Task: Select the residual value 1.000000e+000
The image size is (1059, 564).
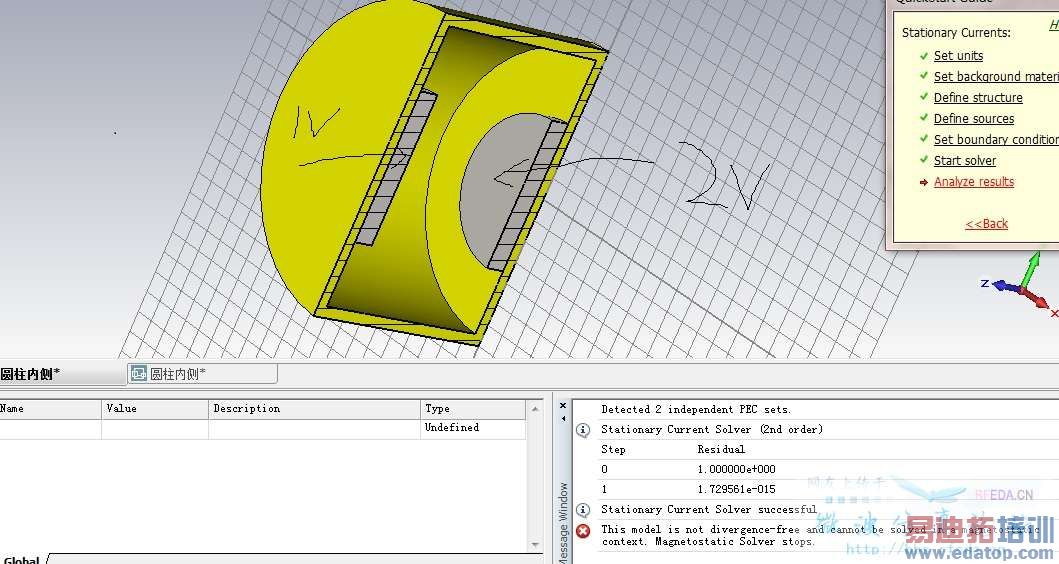Action: pyautogui.click(x=736, y=469)
